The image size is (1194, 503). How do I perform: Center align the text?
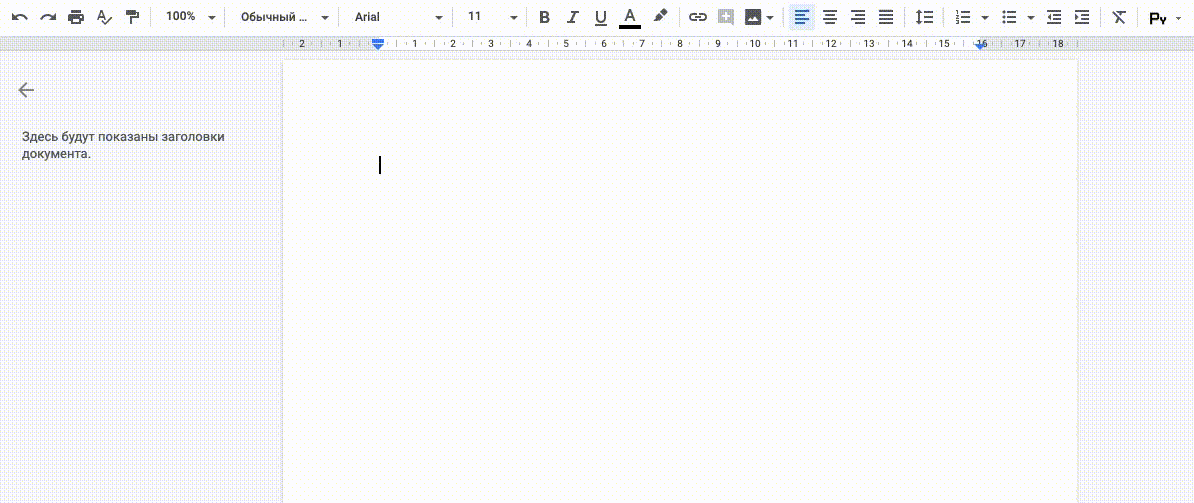[830, 17]
